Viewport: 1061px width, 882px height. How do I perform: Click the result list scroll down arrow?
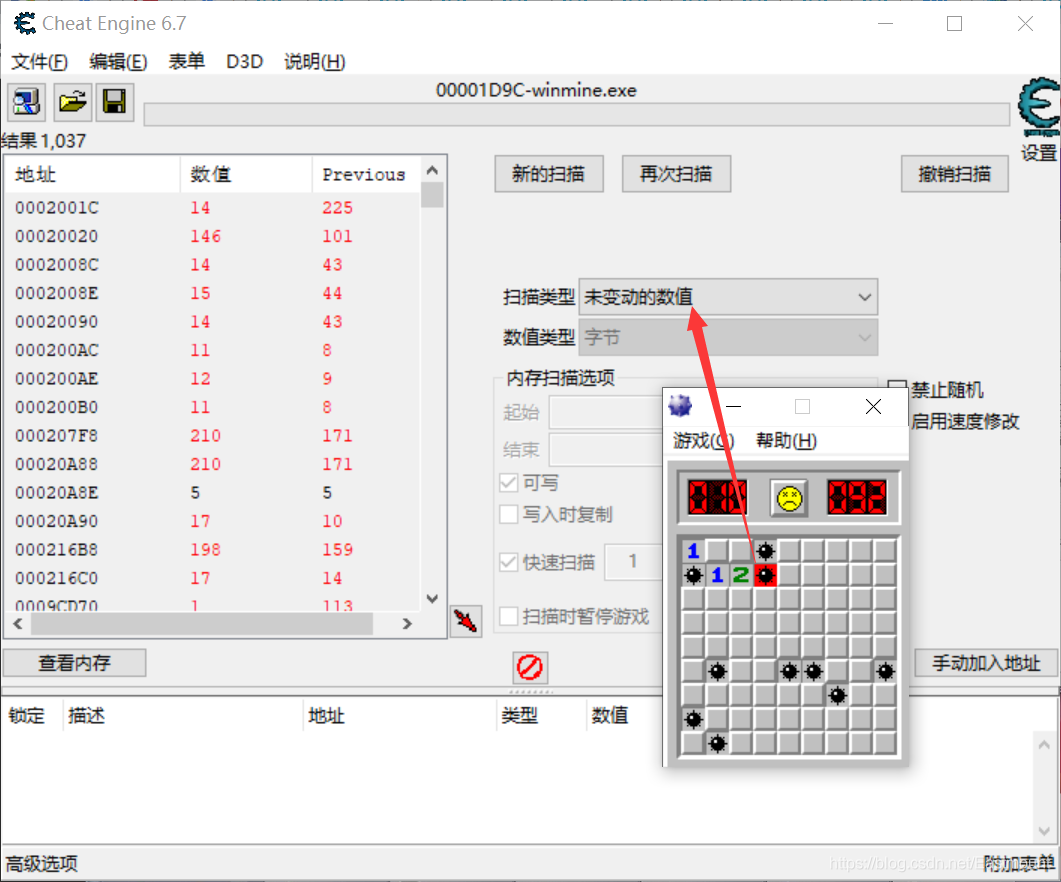(432, 598)
